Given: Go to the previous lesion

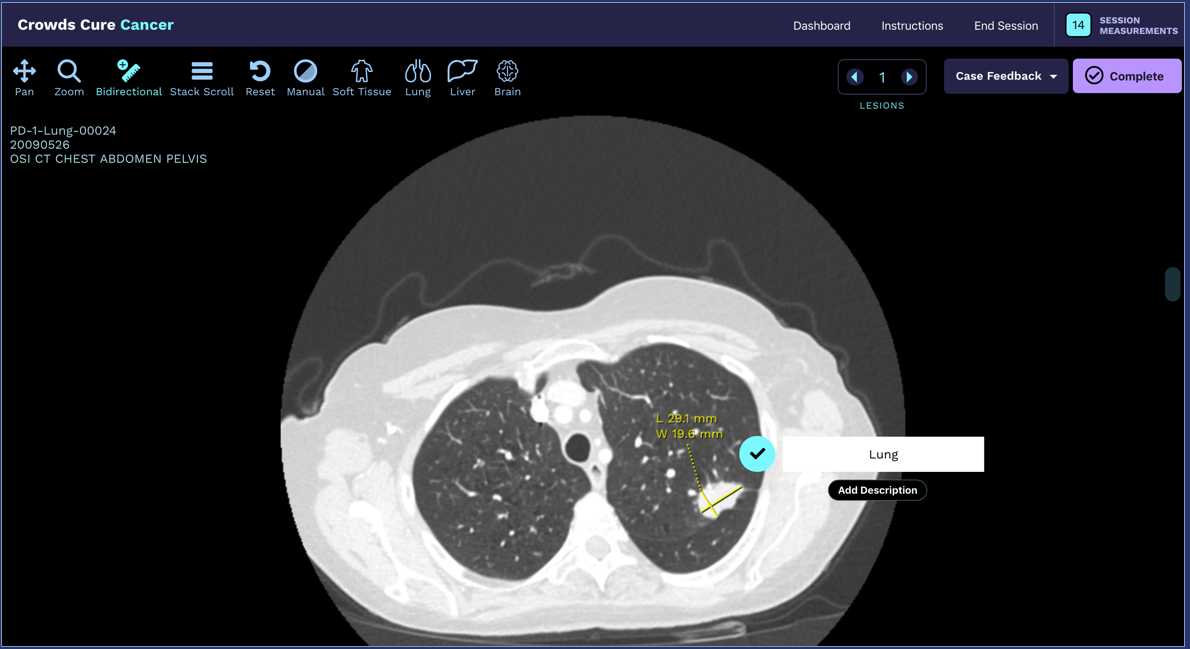Looking at the screenshot, I should click(855, 77).
